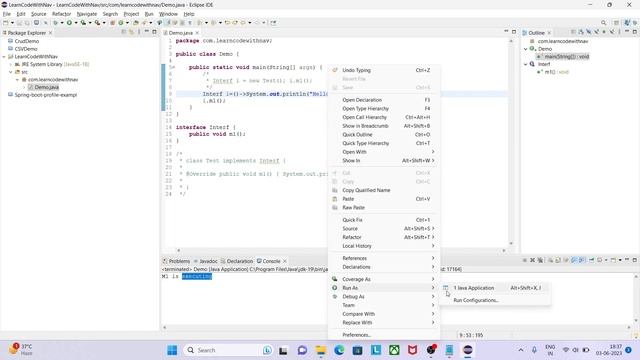
Task: Click the Open Perspective icon
Action: [x=616, y=23]
